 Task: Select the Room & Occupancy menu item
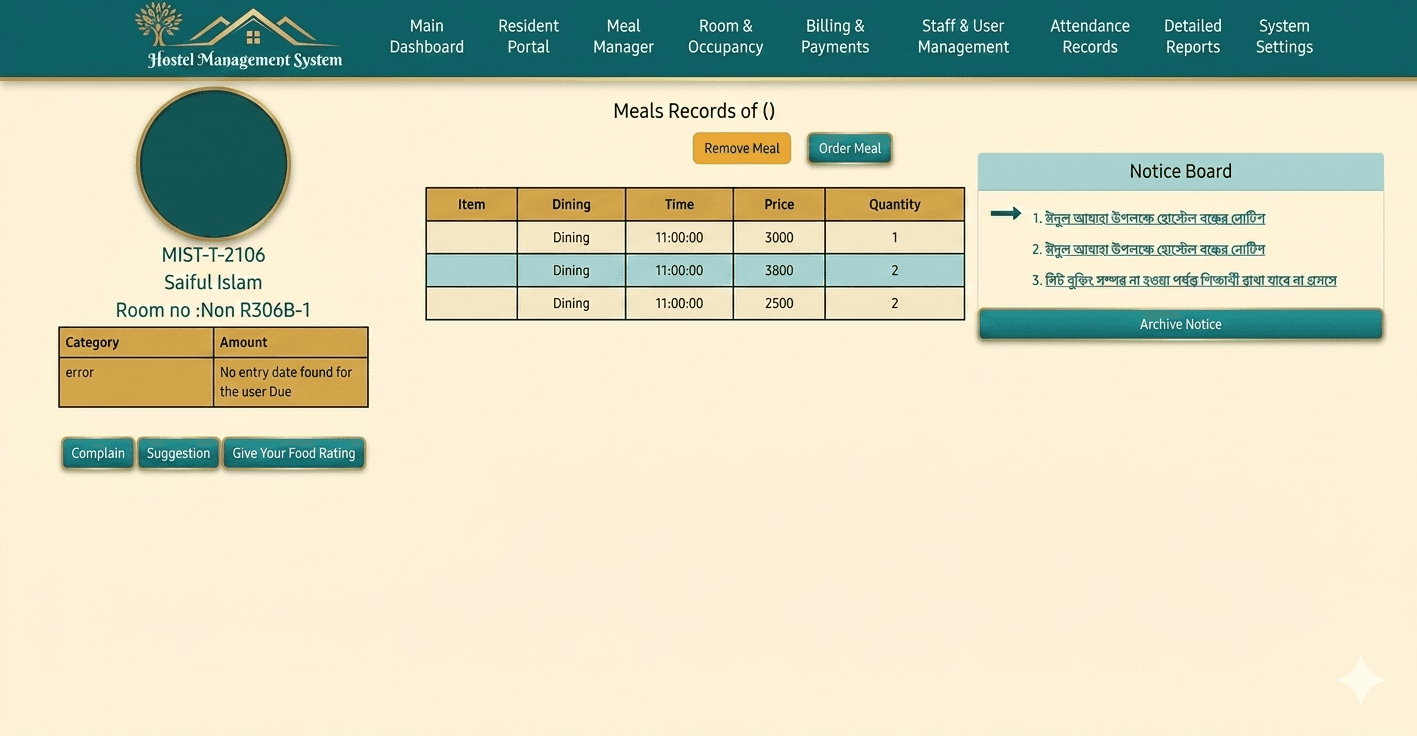[x=725, y=36]
